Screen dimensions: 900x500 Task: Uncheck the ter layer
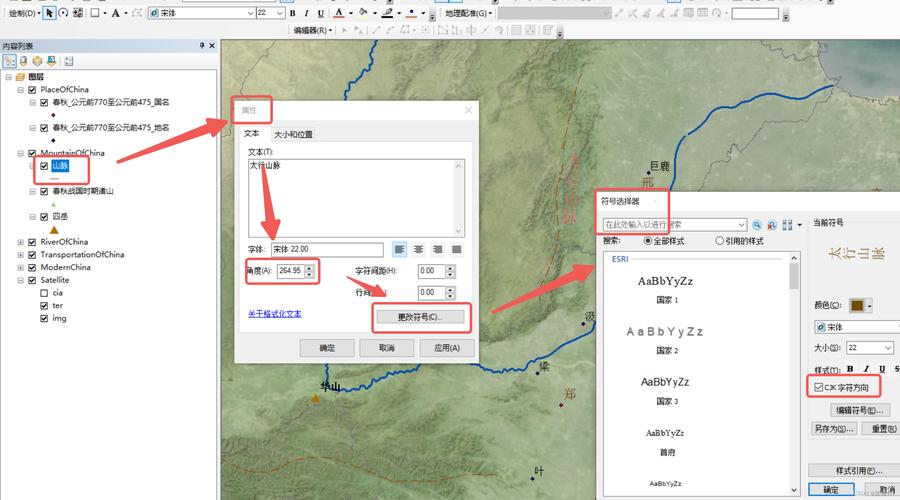coord(44,305)
